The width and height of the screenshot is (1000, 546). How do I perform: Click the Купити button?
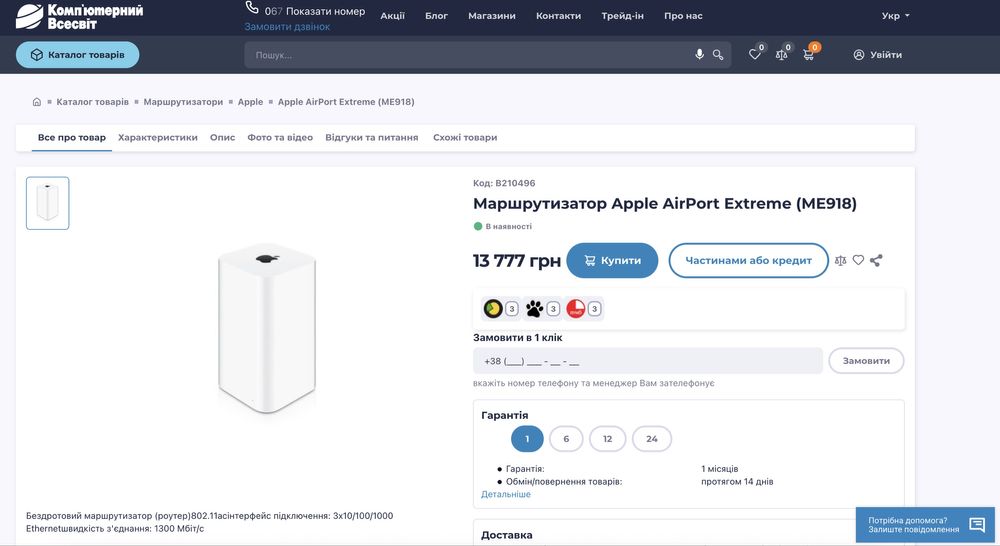612,260
